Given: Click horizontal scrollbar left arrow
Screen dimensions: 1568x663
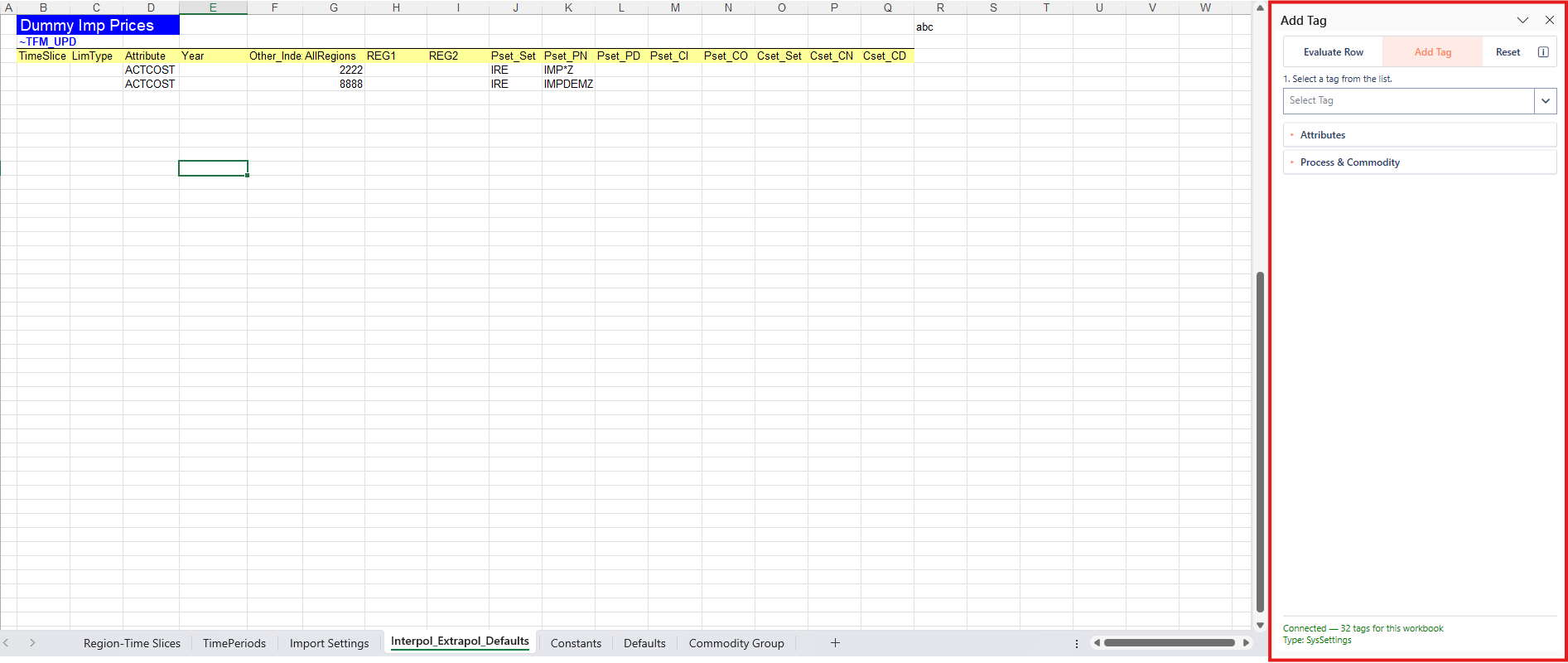Looking at the screenshot, I should [1097, 643].
